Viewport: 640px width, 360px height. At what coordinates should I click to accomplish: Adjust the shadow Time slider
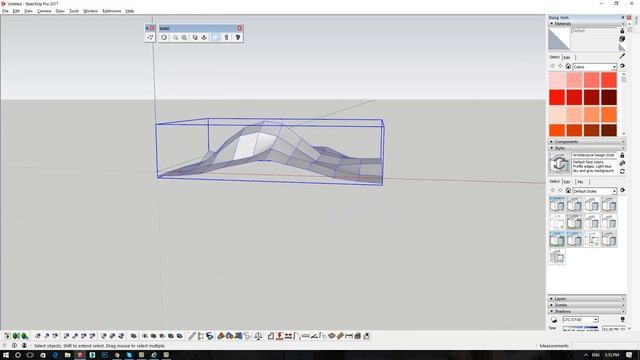(580, 328)
